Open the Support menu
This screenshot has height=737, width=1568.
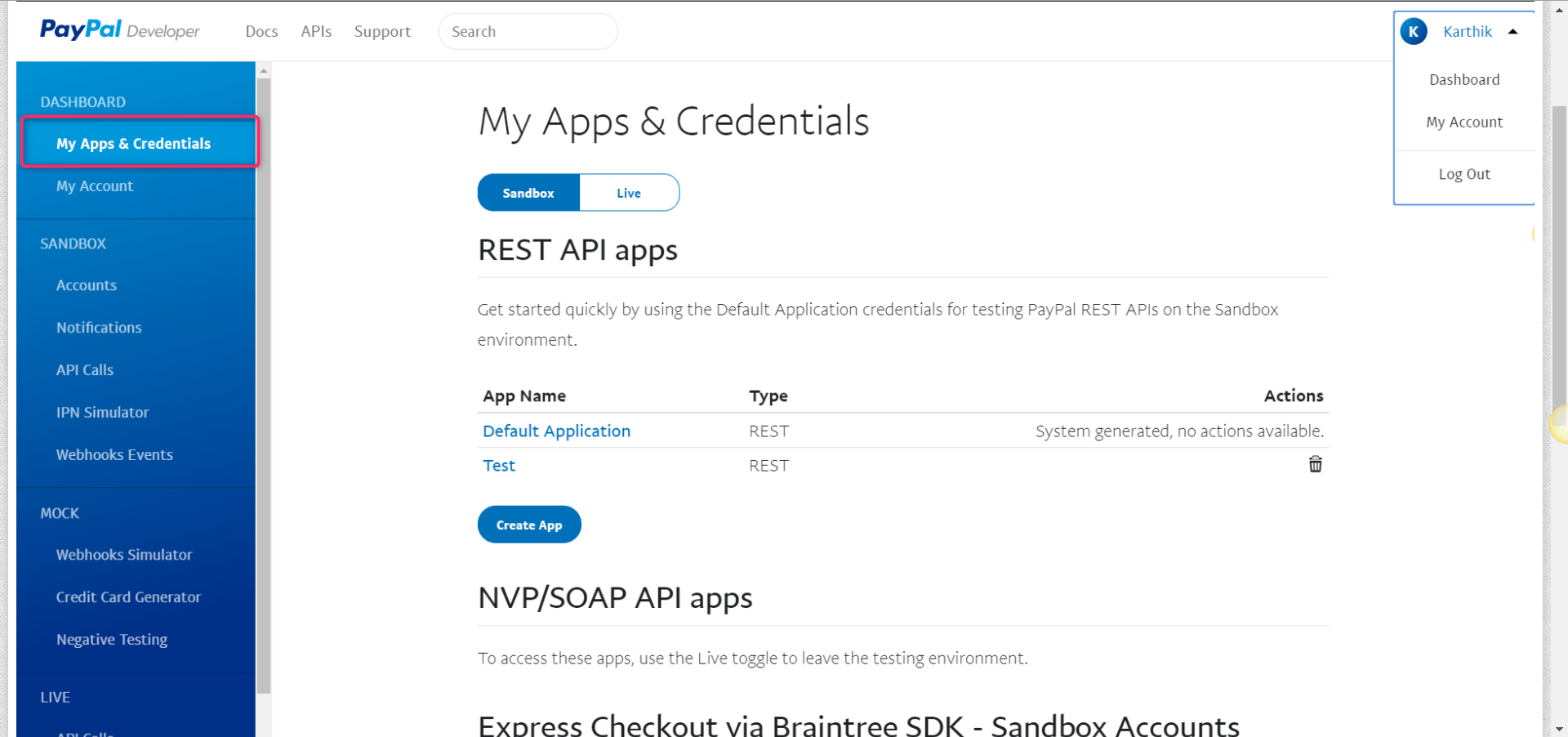[382, 31]
